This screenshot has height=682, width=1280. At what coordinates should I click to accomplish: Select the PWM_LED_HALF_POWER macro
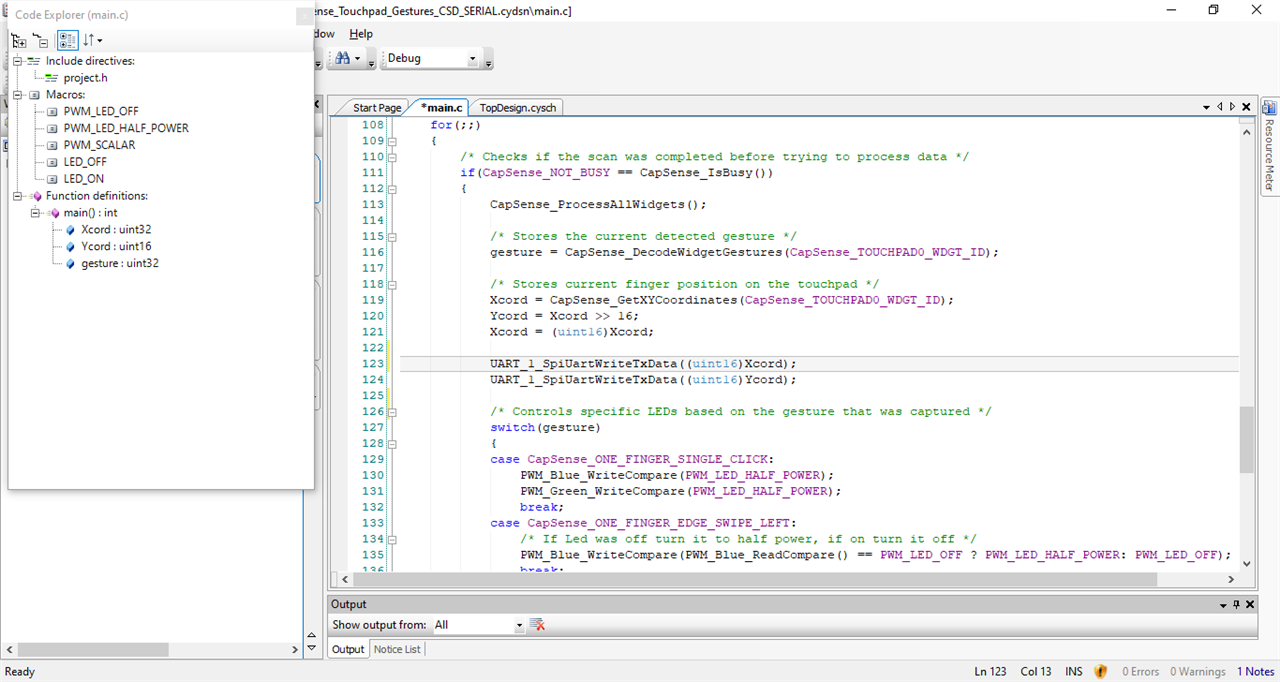click(126, 128)
